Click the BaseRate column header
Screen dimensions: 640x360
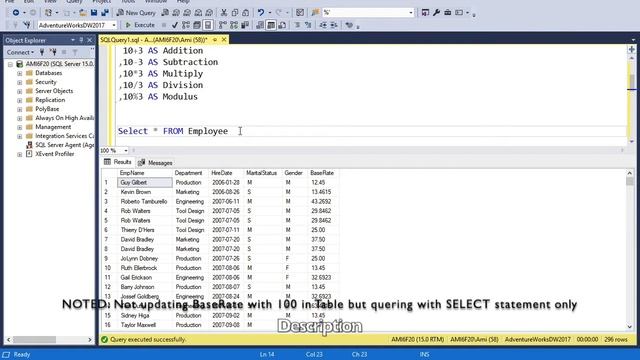pos(322,173)
